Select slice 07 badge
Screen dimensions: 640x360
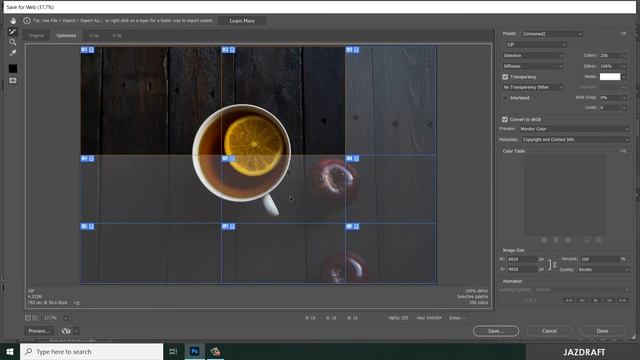tap(87, 226)
